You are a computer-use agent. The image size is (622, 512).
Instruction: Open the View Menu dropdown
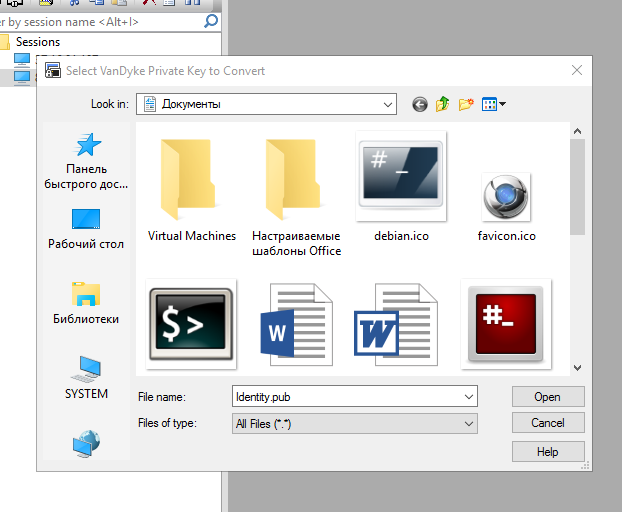click(x=495, y=104)
